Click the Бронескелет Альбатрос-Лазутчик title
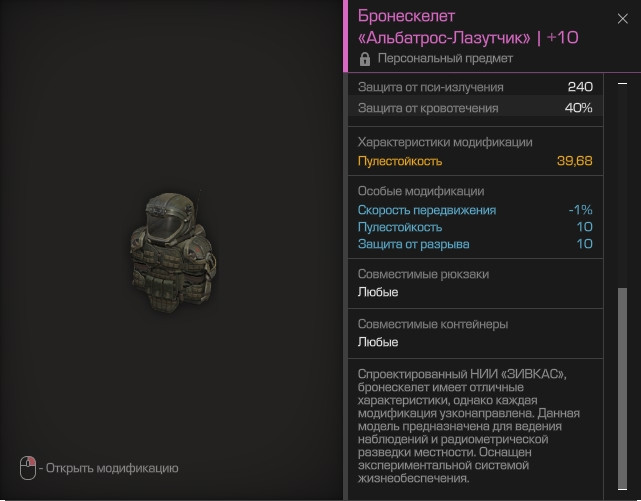Viewport: 641px width, 501px height. [468, 27]
